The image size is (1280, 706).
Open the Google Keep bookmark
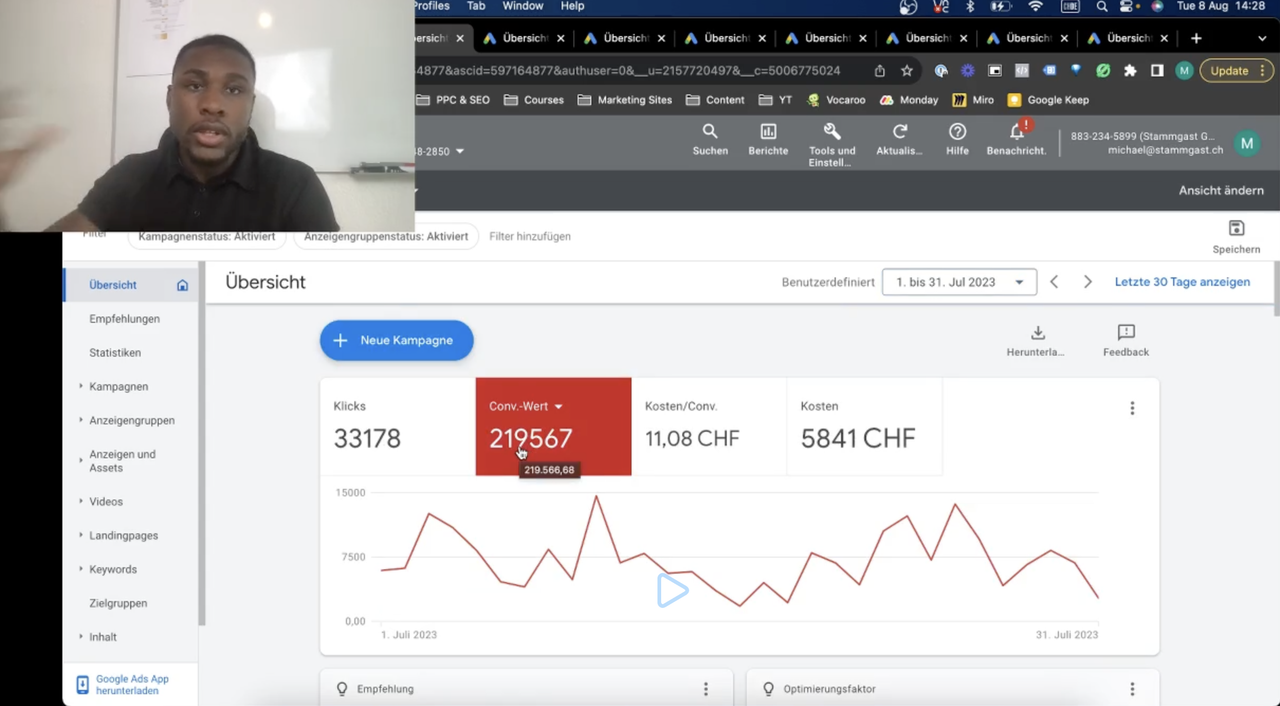pyautogui.click(x=1048, y=100)
